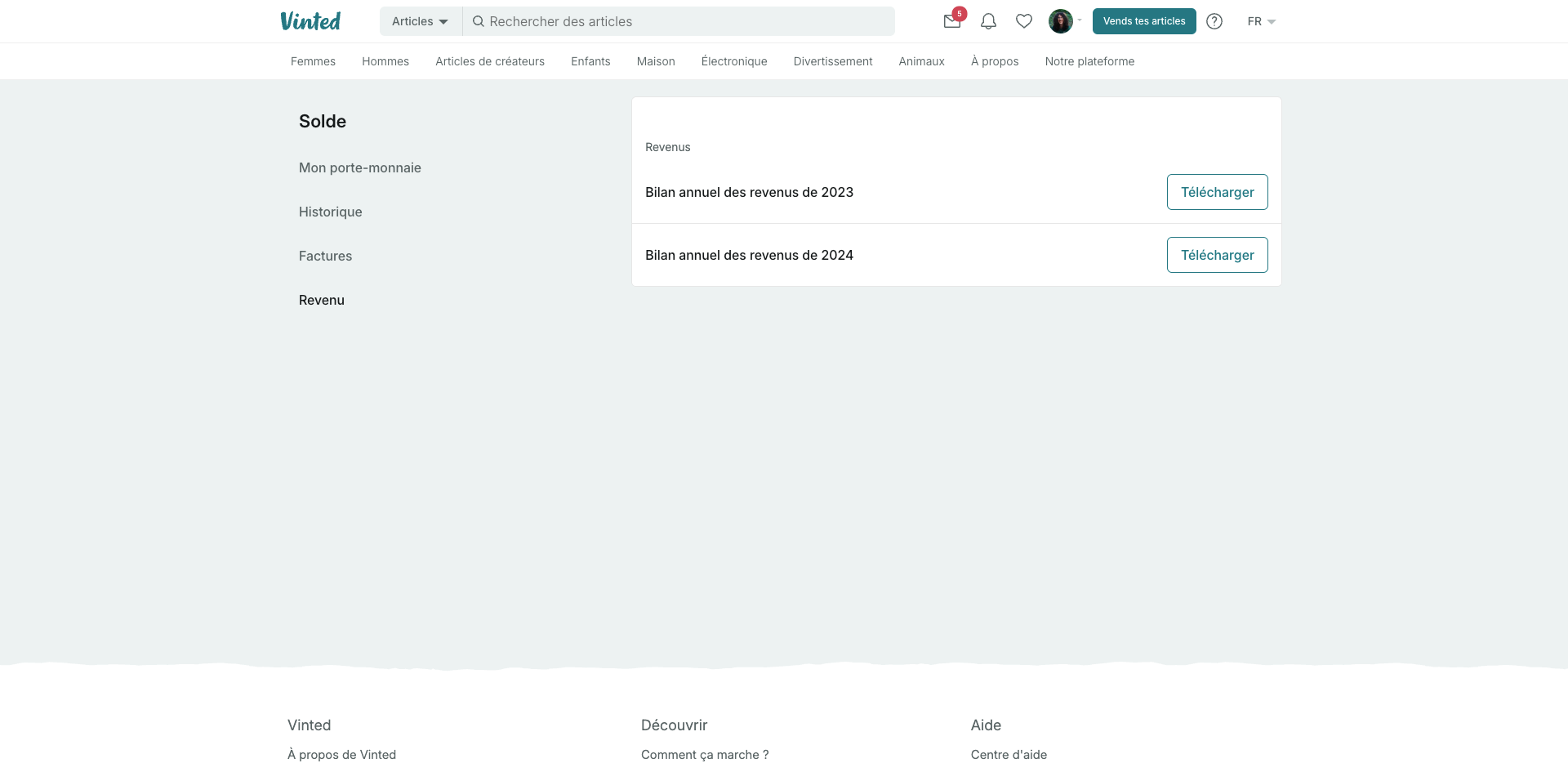Click the Revenus section label
This screenshot has width=1568, height=763.
[668, 147]
